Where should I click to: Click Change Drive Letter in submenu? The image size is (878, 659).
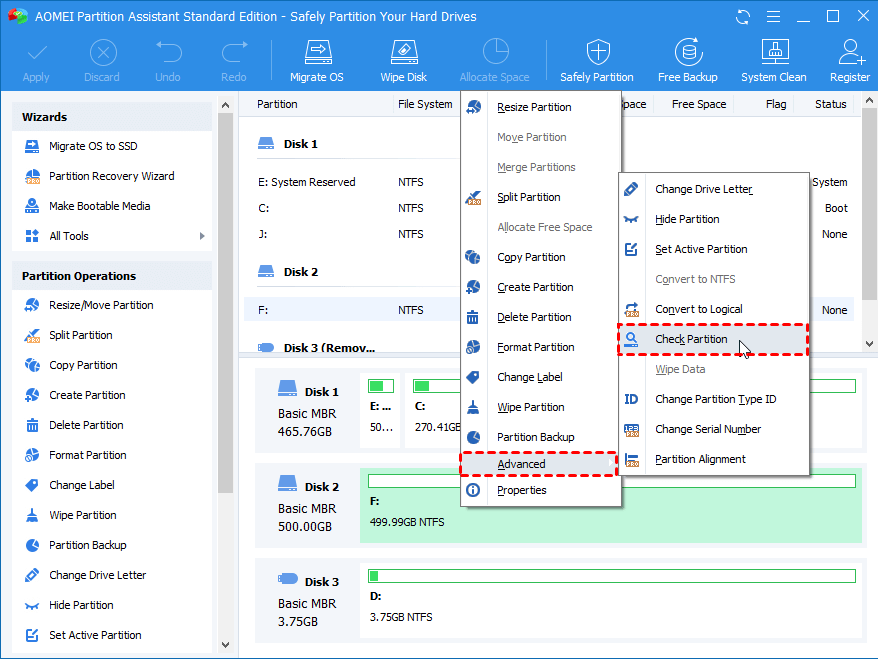pos(703,189)
